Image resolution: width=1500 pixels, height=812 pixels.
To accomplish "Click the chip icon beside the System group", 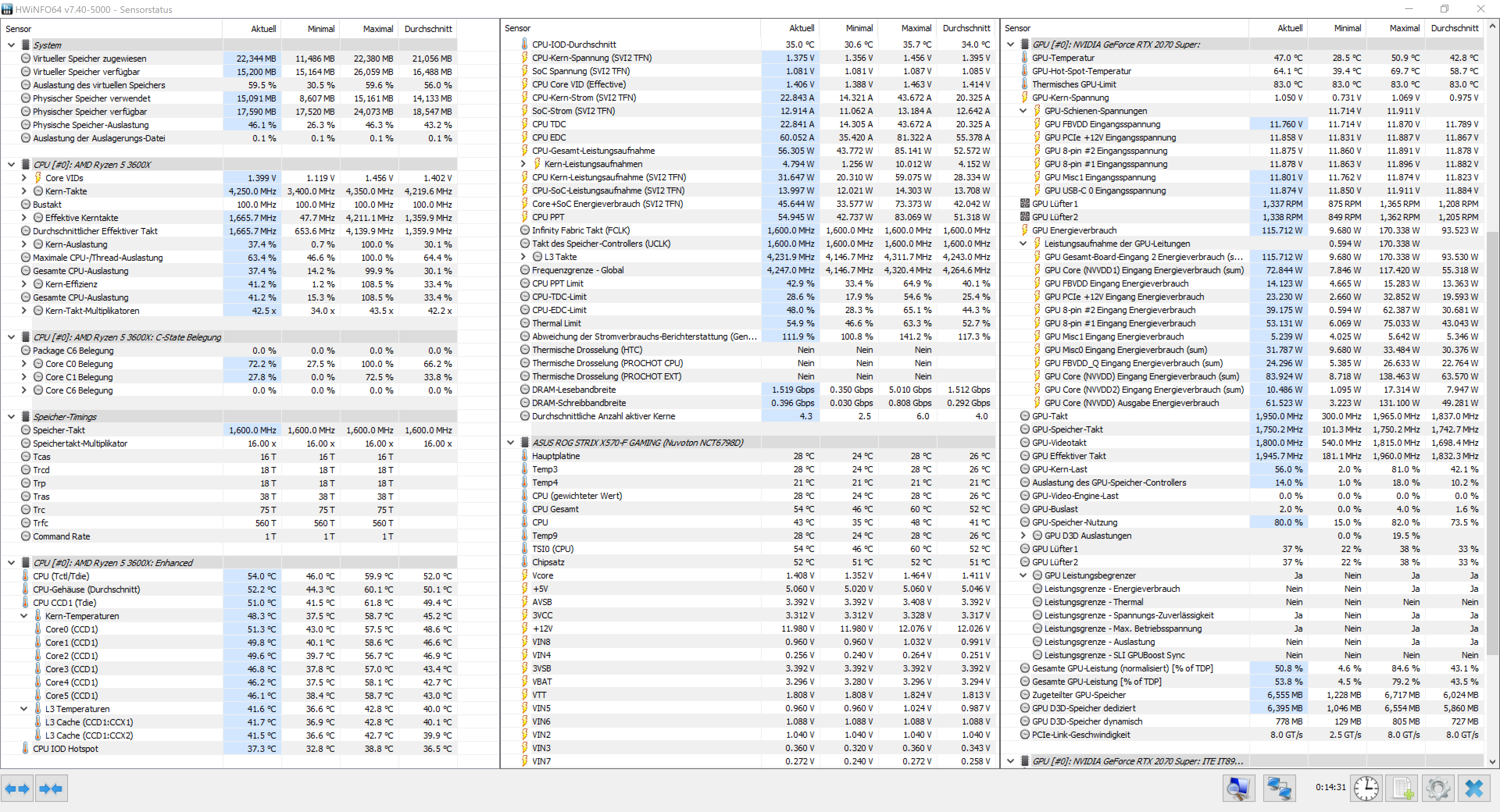I will coord(26,45).
